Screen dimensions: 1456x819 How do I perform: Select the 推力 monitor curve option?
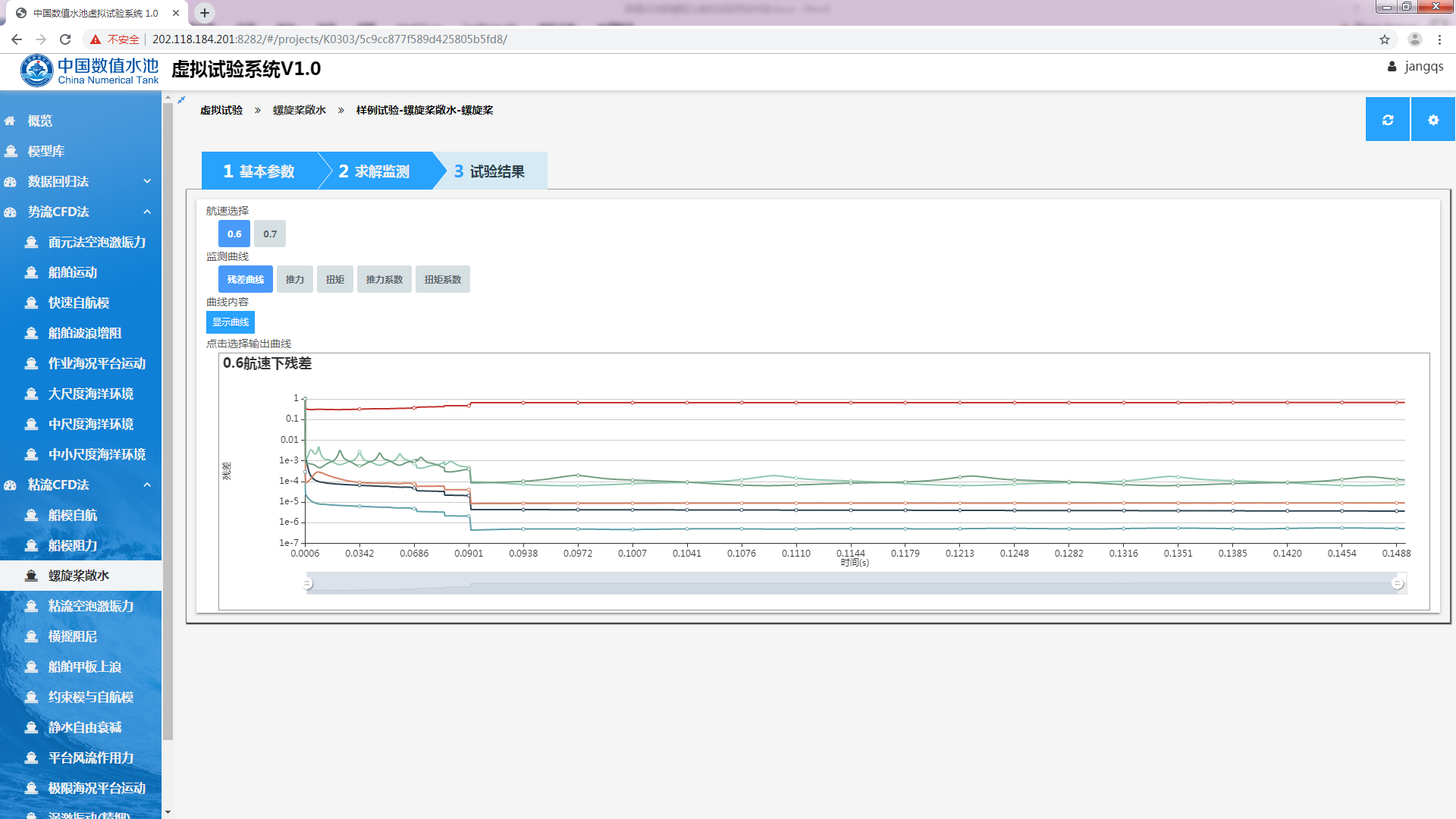294,280
